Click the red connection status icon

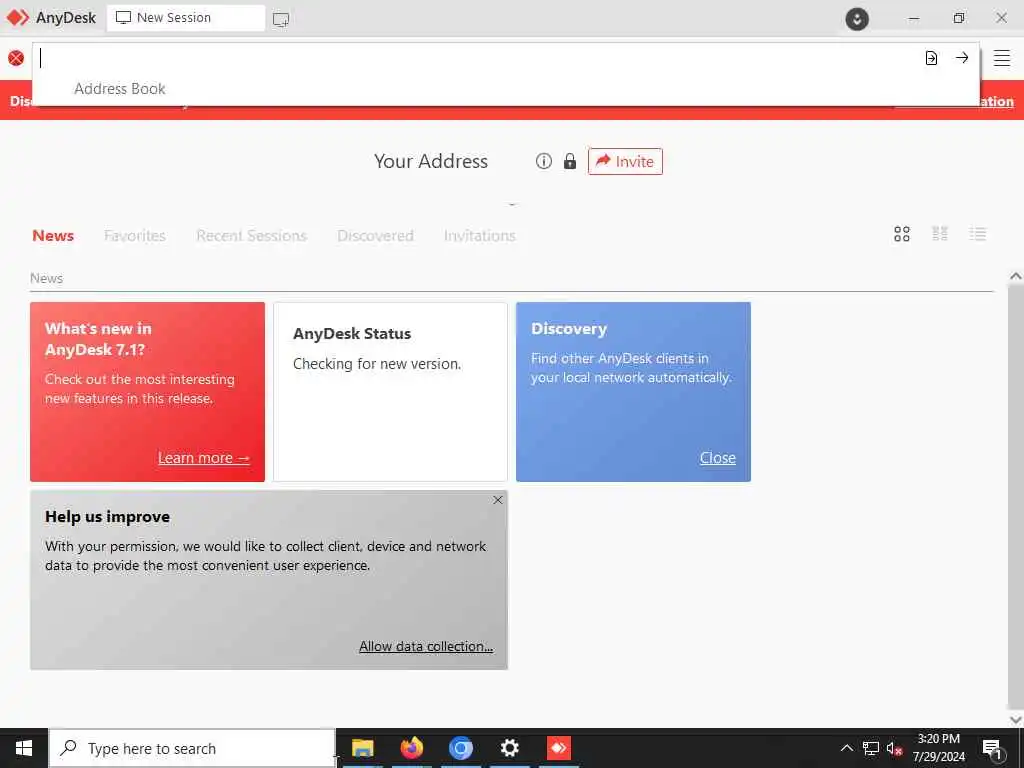pos(16,58)
